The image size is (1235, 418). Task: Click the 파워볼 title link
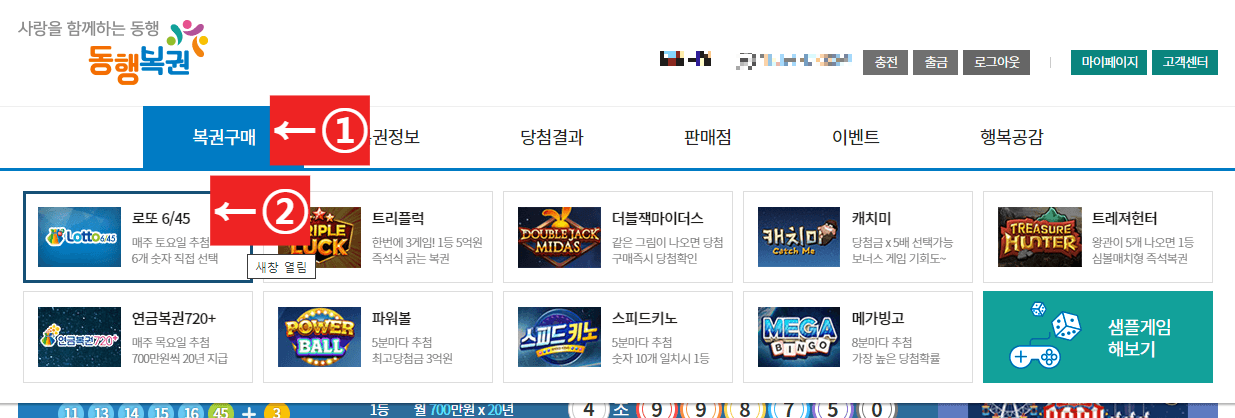[x=392, y=318]
